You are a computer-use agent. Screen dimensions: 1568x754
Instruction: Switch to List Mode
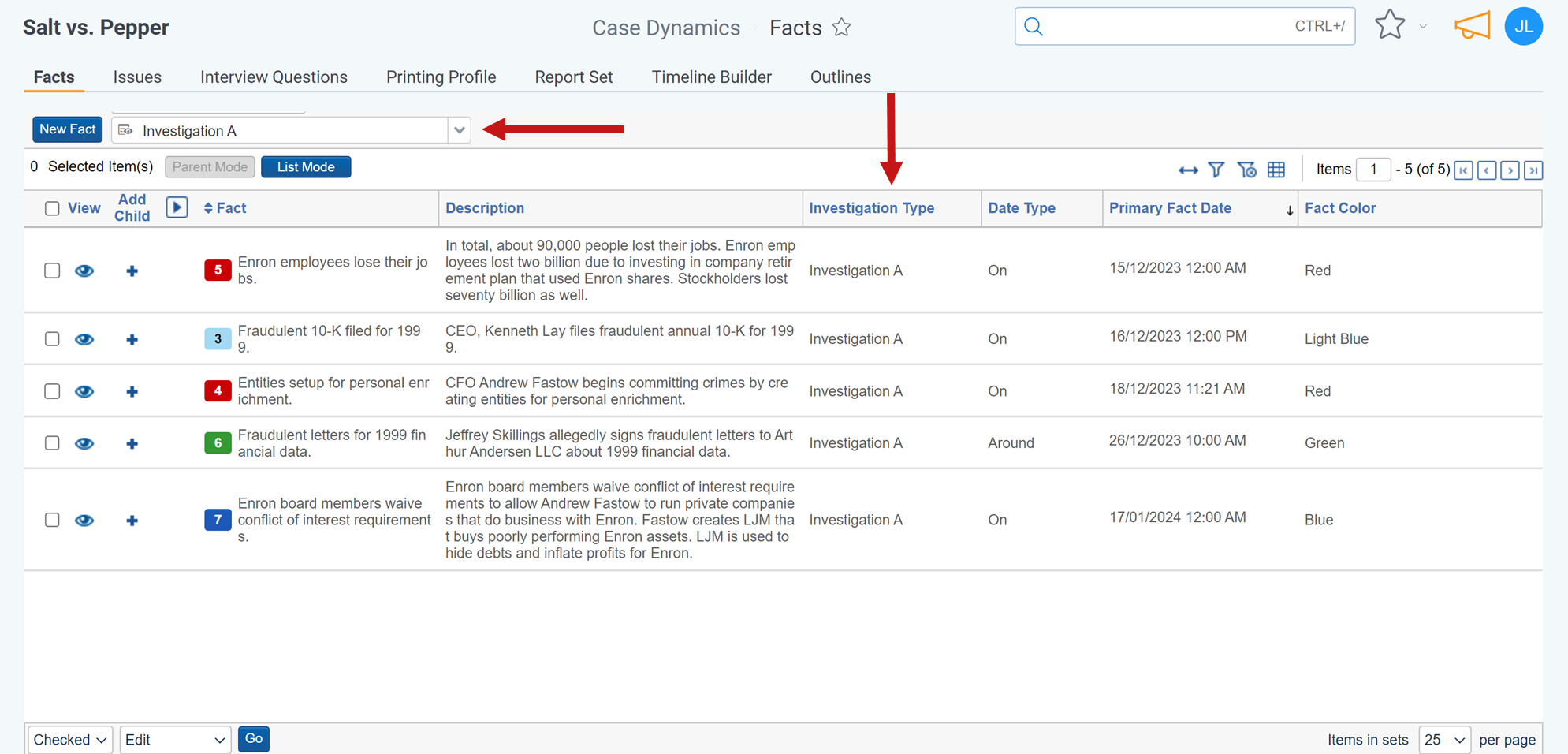[306, 167]
